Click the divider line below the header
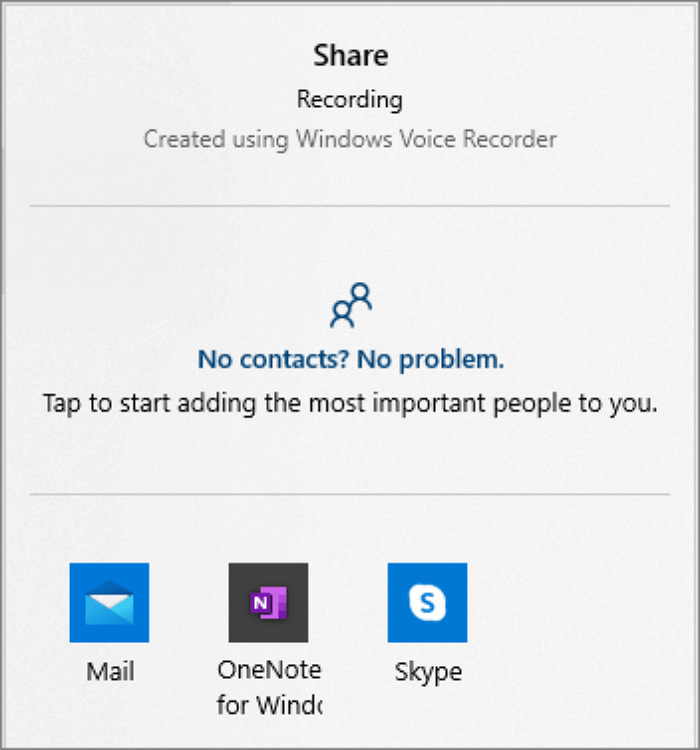This screenshot has height=750, width=700. 350,206
